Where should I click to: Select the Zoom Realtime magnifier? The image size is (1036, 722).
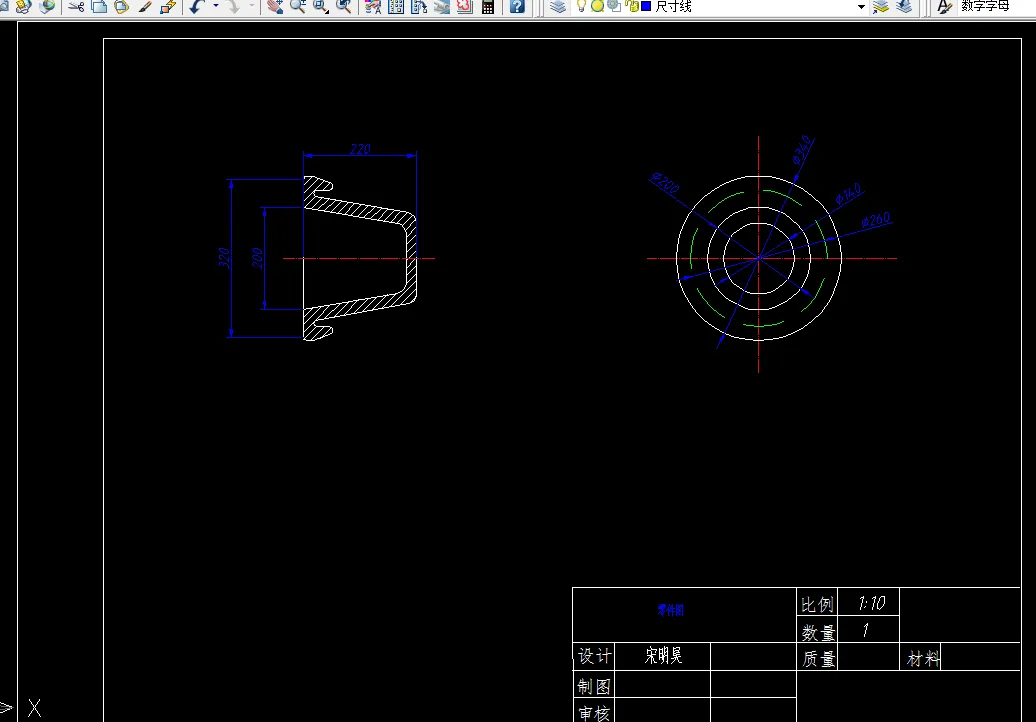[298, 7]
